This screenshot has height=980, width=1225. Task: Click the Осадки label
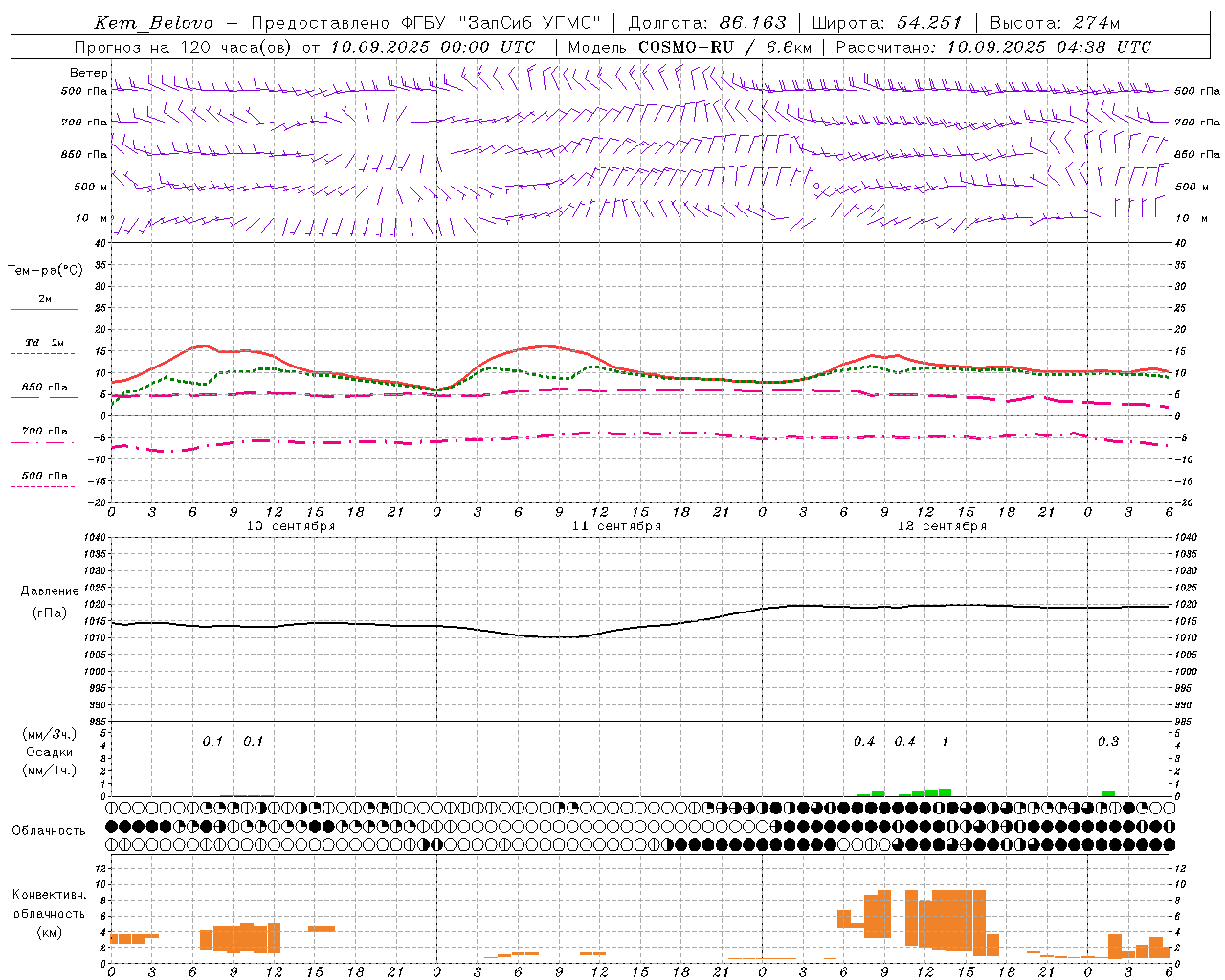coord(50,752)
